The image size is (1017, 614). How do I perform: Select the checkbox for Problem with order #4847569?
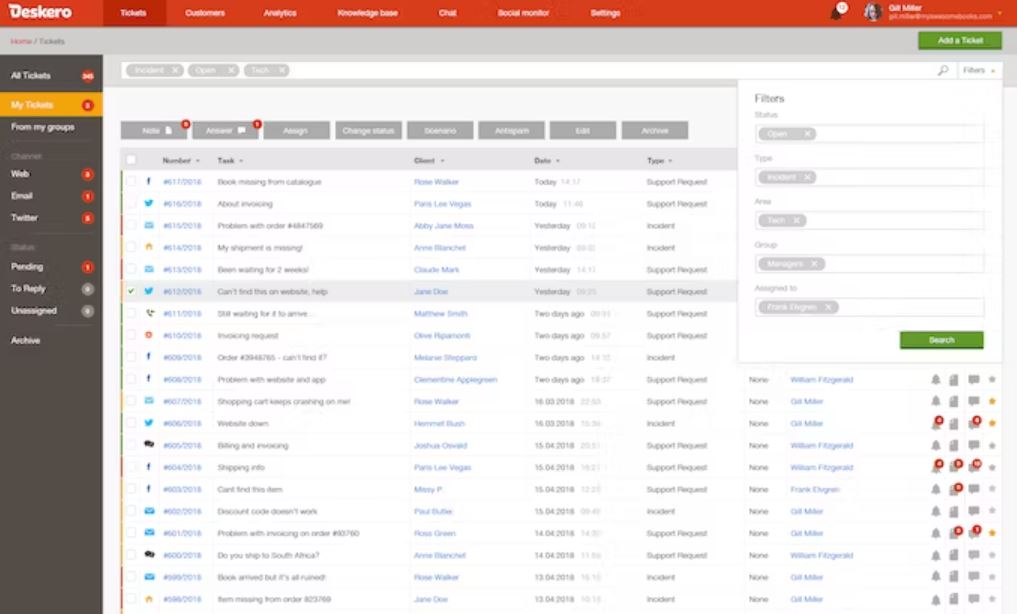point(132,226)
